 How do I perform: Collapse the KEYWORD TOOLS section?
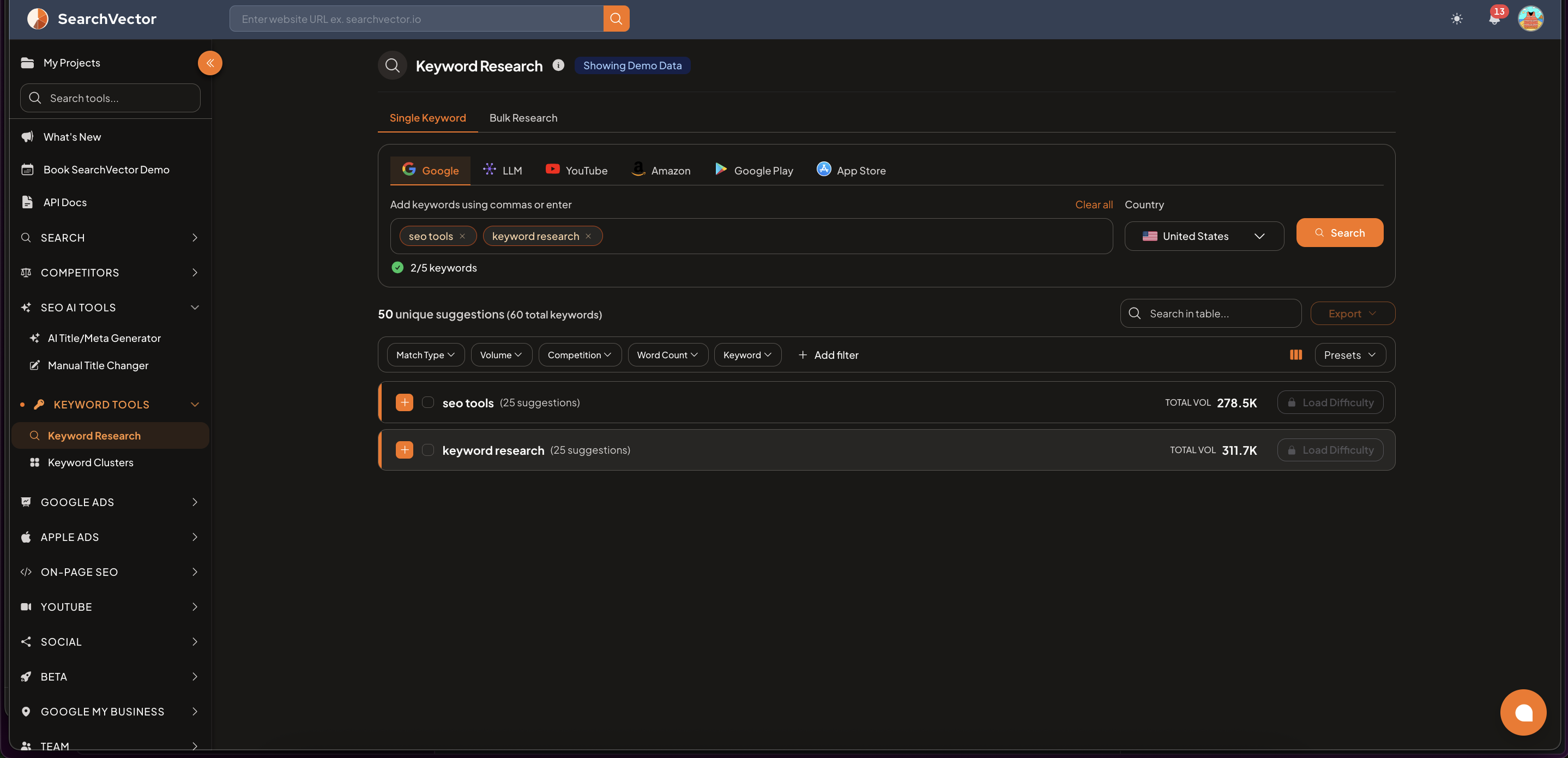110,404
